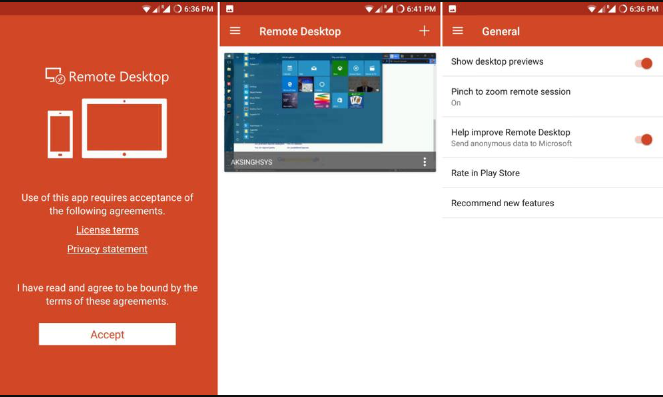This screenshot has width=663, height=397.
Task: Open the License terms link
Action: pyautogui.click(x=107, y=230)
